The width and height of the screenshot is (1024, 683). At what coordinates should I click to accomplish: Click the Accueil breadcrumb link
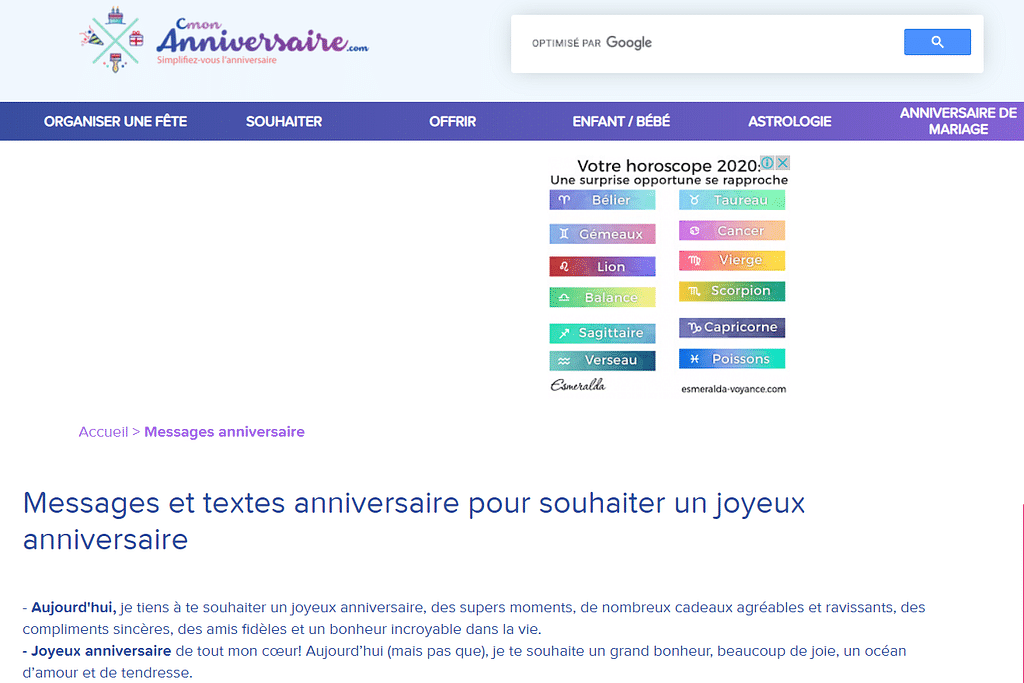pyautogui.click(x=103, y=432)
